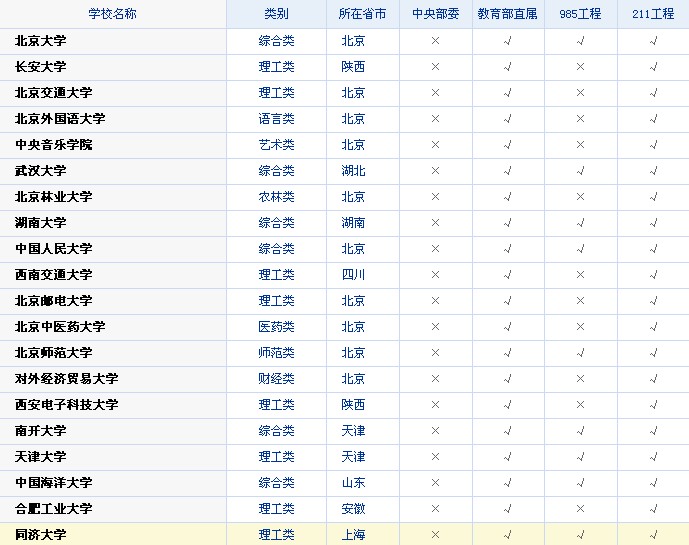The image size is (689, 545).
Task: Click the 中央部委 cross mark for 同济大学
Action: 435,535
